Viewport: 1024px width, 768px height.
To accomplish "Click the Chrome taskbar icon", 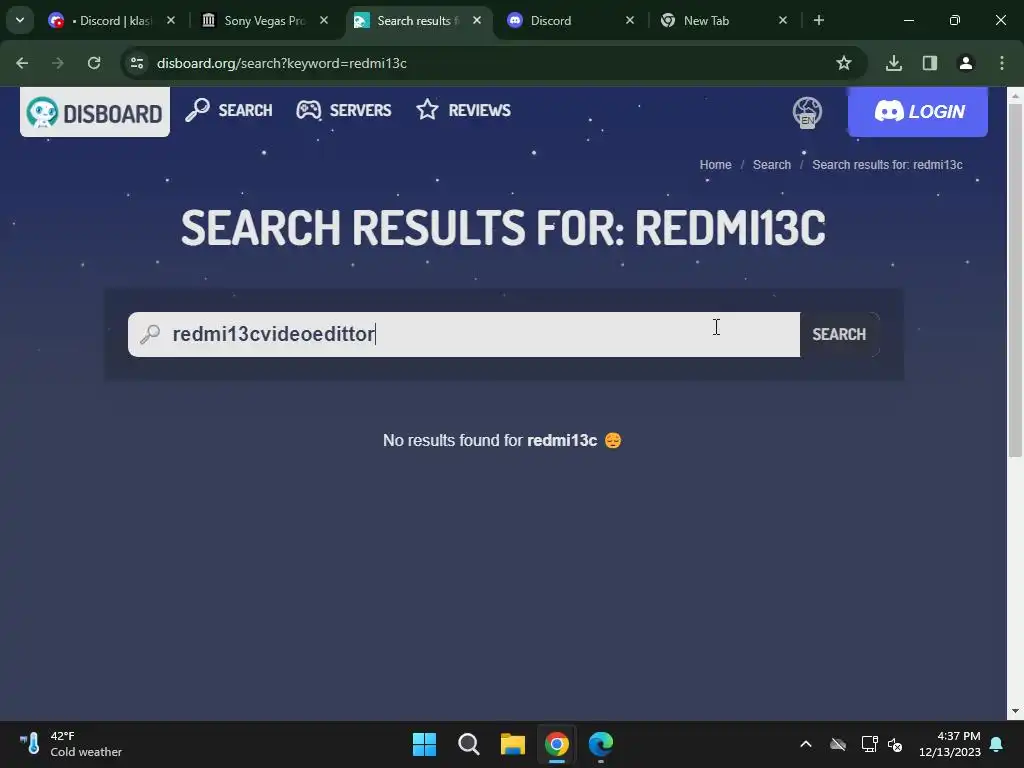I will coord(557,744).
